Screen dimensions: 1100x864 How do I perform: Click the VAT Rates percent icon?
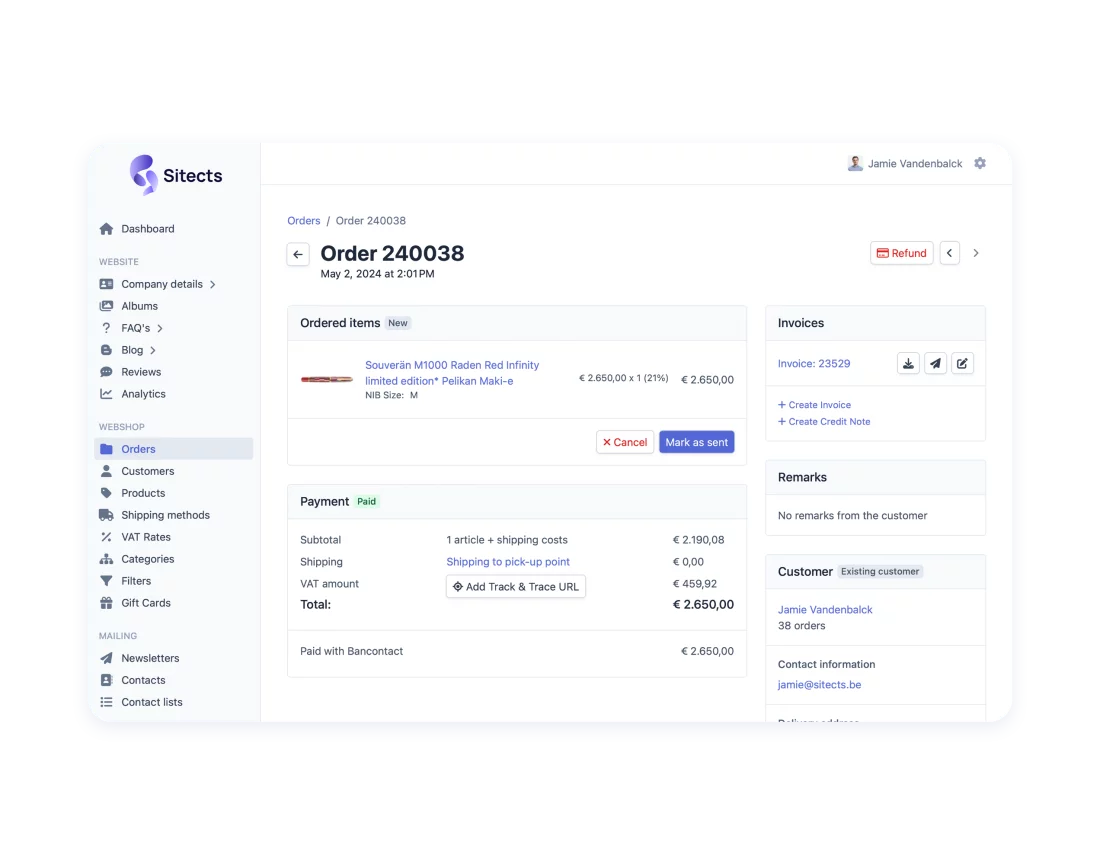[106, 536]
